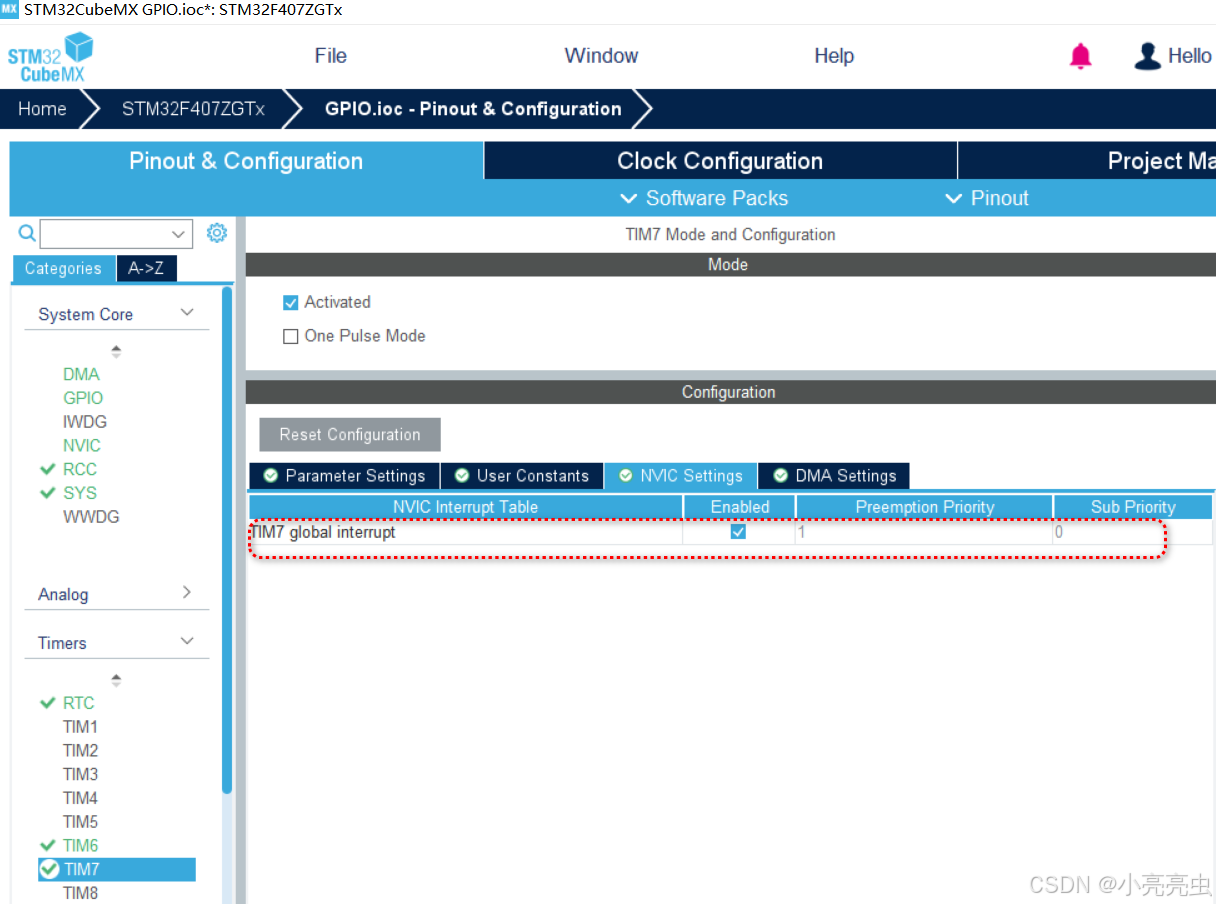
Task: Switch to Clock Configuration tab
Action: (720, 161)
